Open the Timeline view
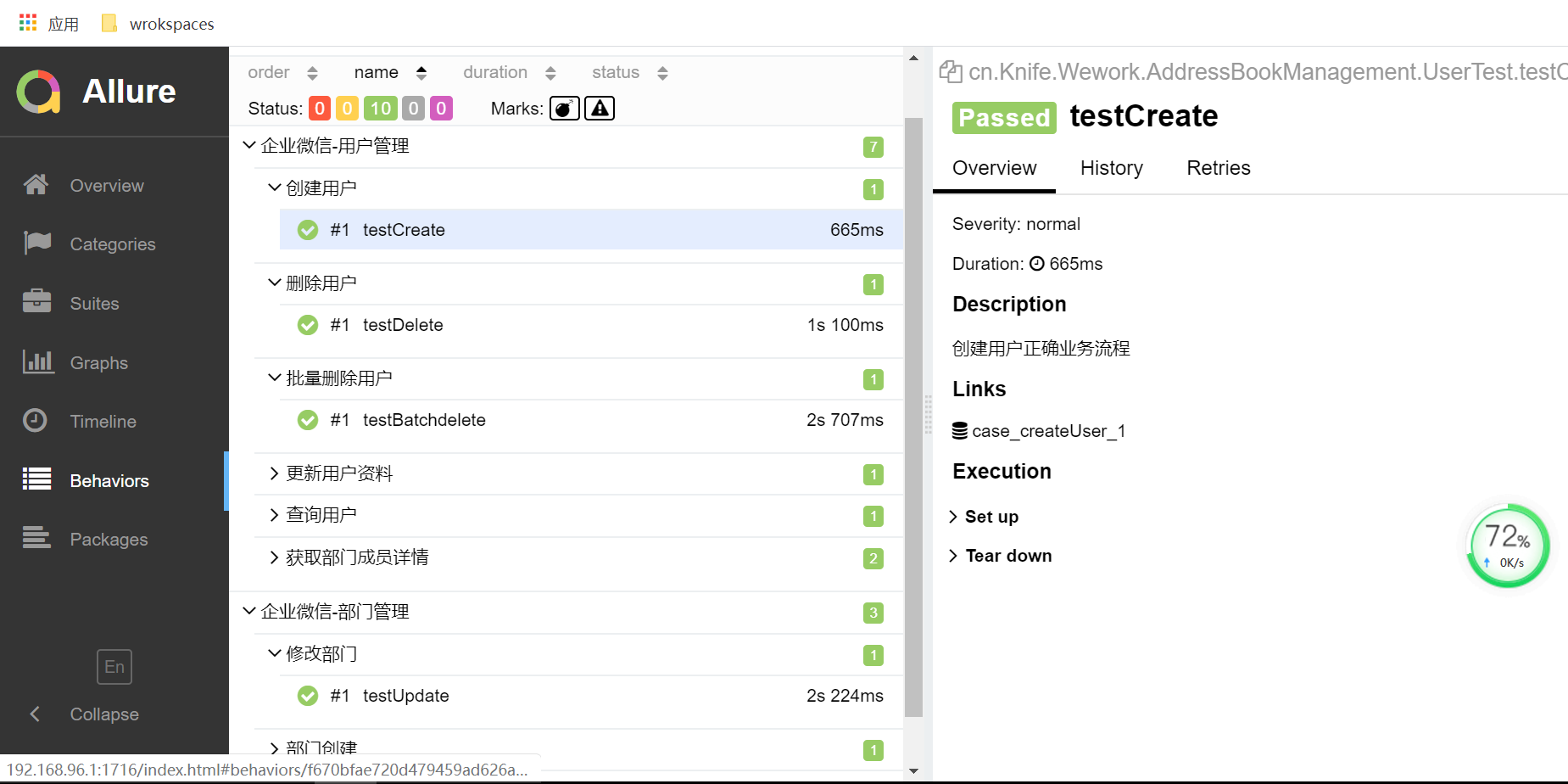The height and width of the screenshot is (784, 1568). click(103, 422)
